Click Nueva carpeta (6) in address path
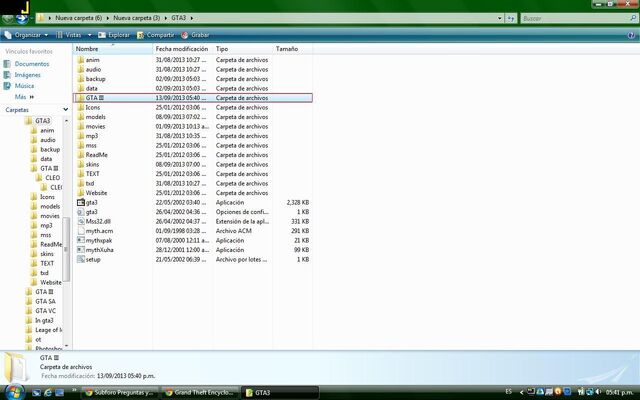The image size is (640, 400). click(78, 18)
